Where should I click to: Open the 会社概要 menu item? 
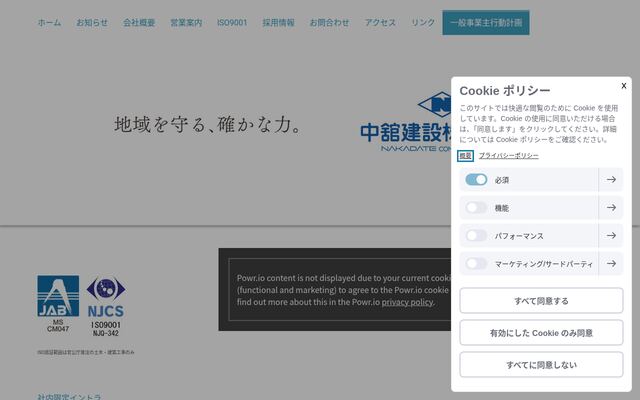click(x=139, y=22)
